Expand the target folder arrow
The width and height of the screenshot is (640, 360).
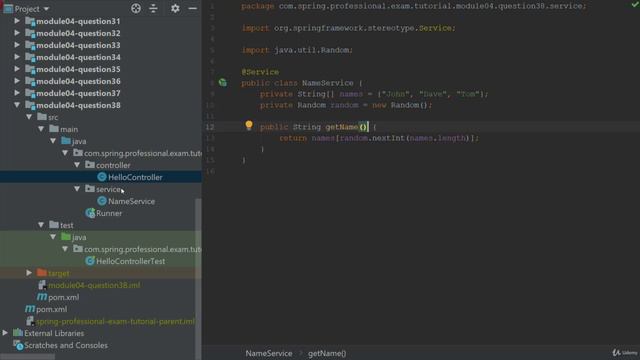29,273
